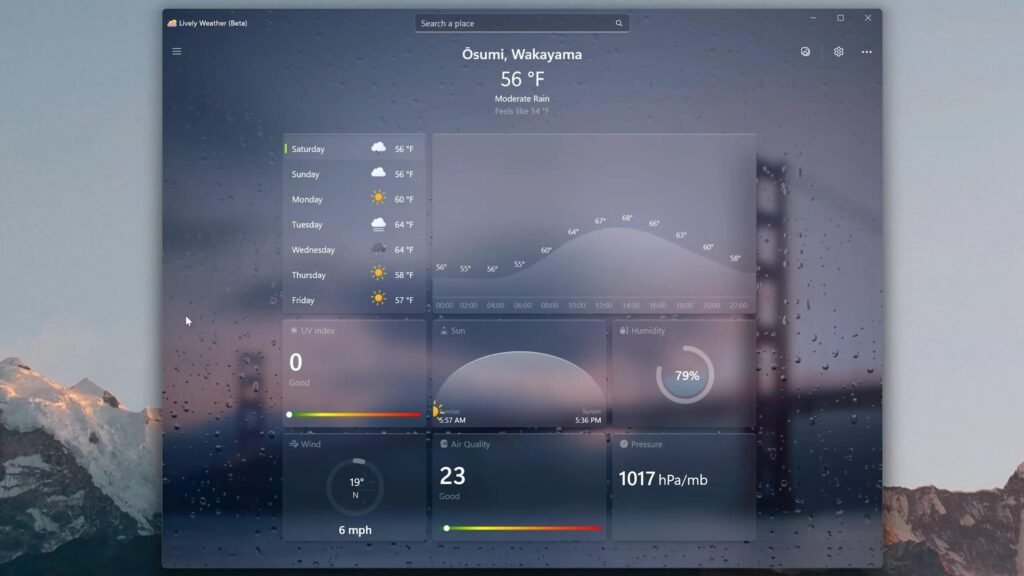
Task: Click the Wind direction compass dial
Action: coord(355,488)
